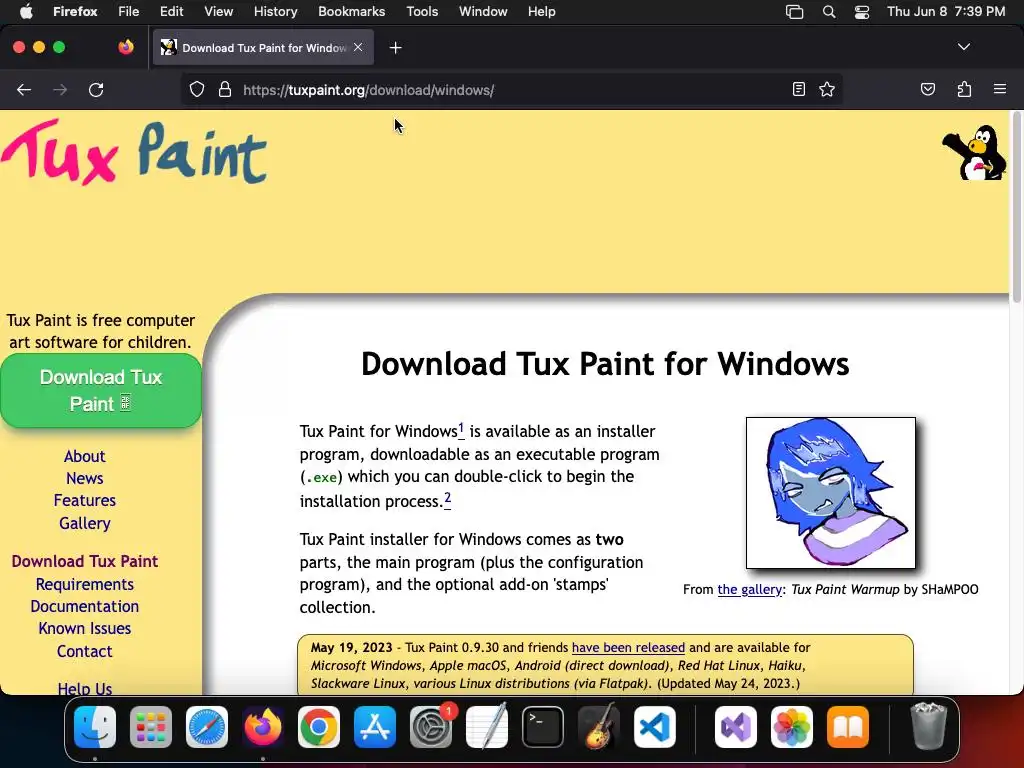Viewport: 1024px width, 768px height.
Task: Open the Edit menu
Action: [x=171, y=11]
